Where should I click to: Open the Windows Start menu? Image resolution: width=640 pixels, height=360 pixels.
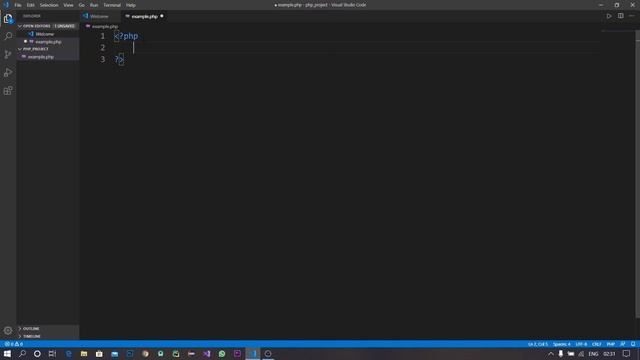pos(7,354)
